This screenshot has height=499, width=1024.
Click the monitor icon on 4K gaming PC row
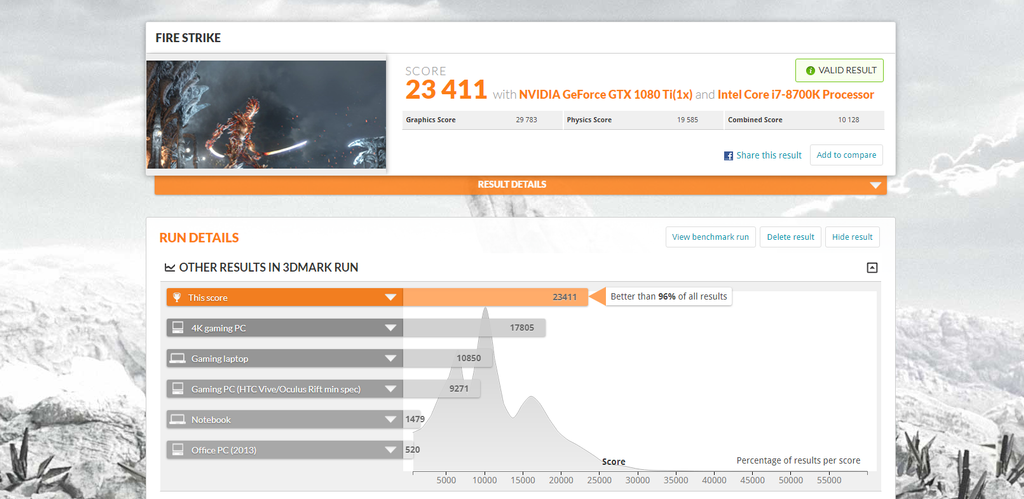click(x=176, y=328)
